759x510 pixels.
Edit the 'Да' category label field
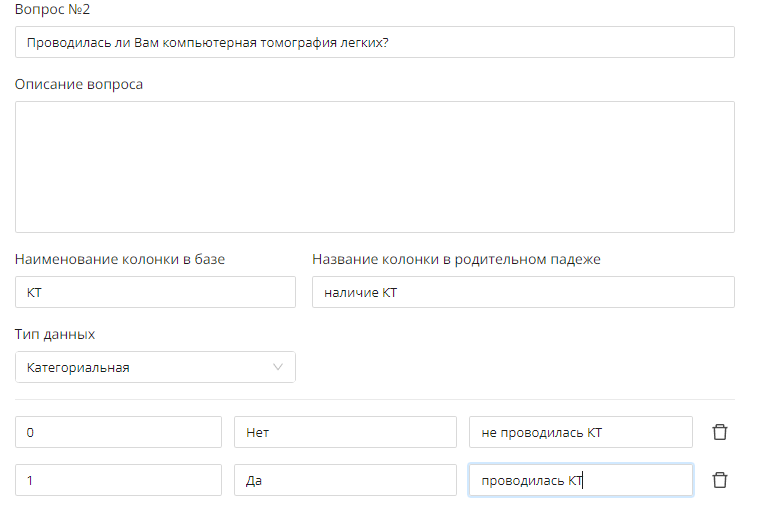(345, 480)
